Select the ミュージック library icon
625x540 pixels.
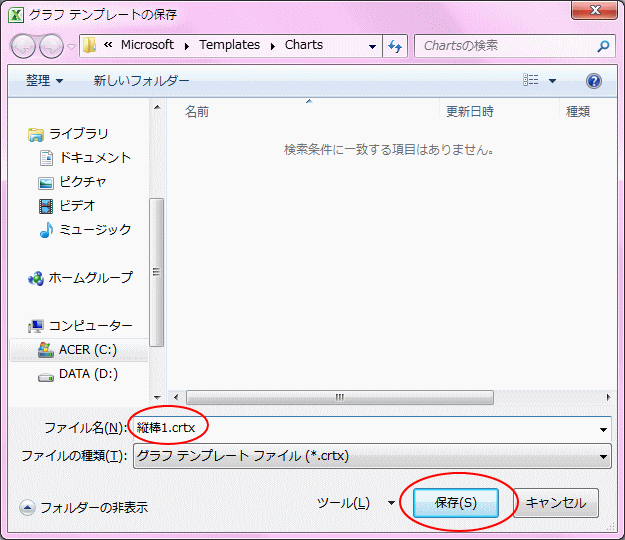(x=46, y=230)
